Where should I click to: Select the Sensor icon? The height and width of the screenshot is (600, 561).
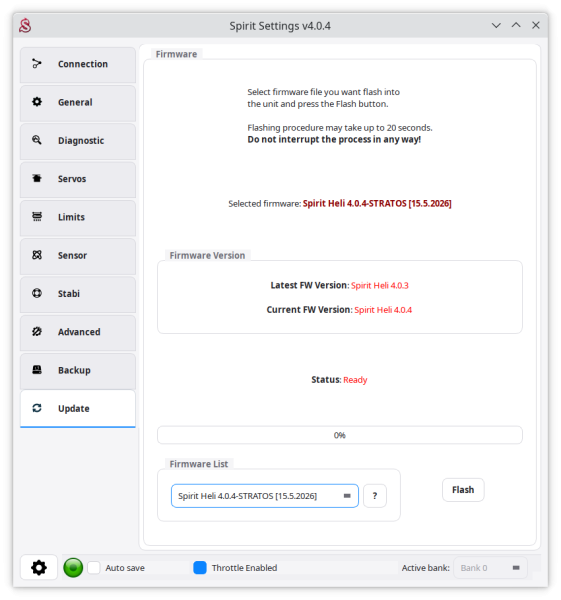(37, 255)
